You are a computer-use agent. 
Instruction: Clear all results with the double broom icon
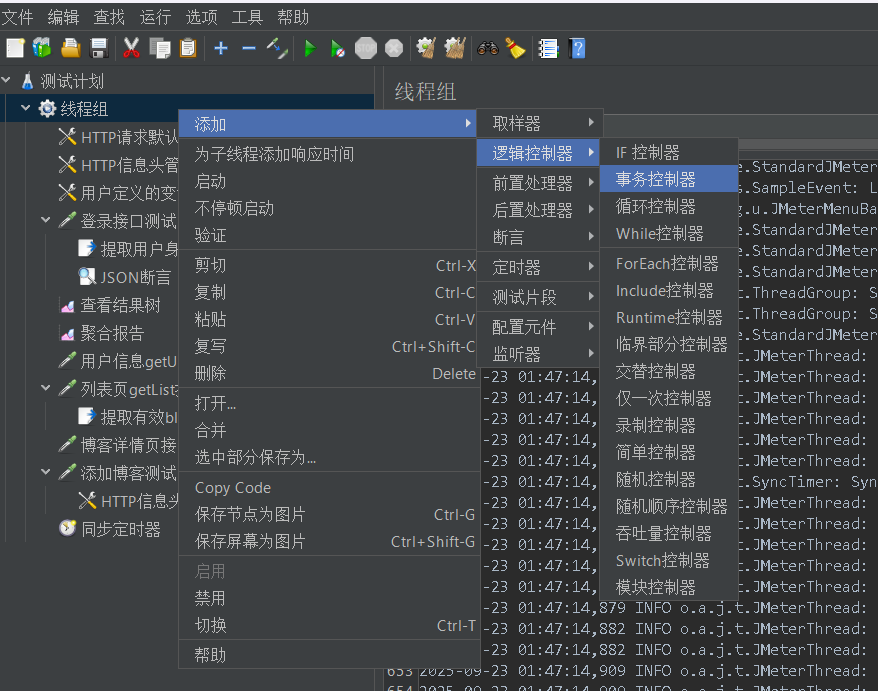click(x=453, y=47)
